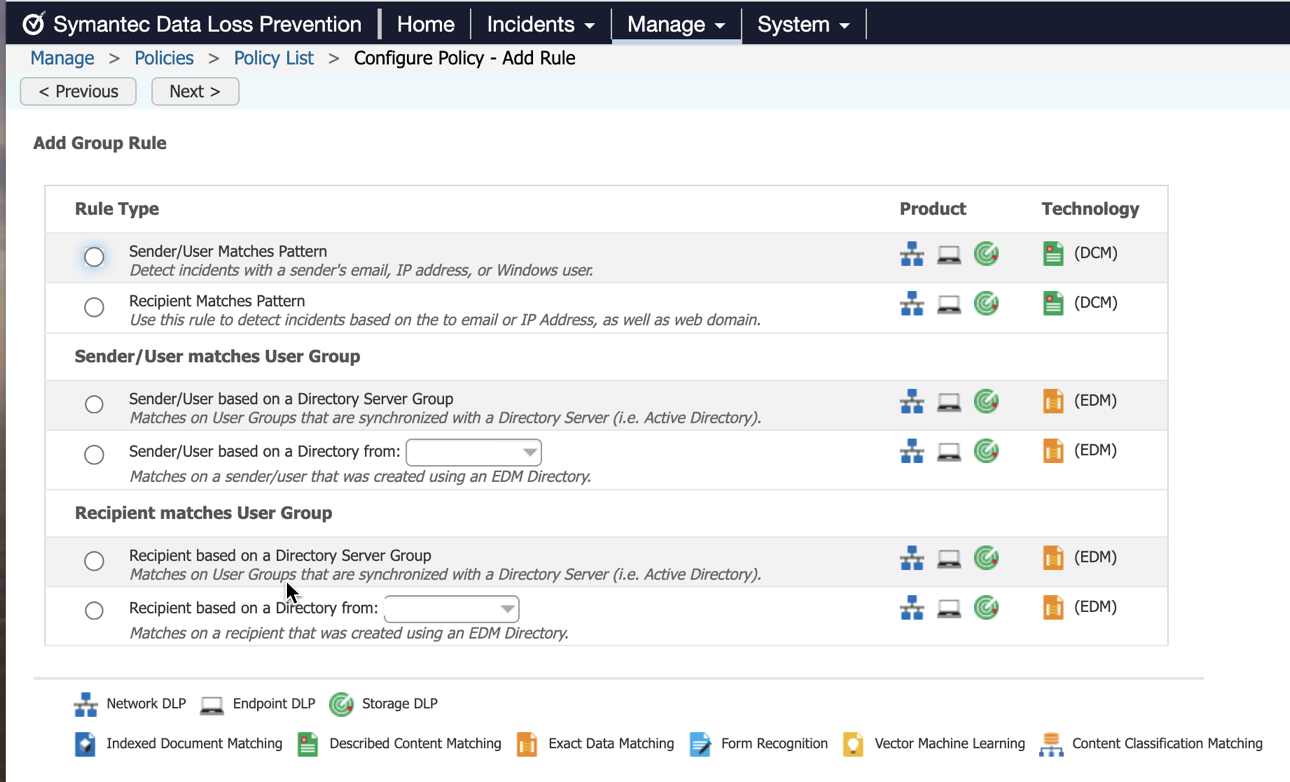Click DCM technology icon for Sender/User Matches Pattern
The height and width of the screenshot is (782, 1290).
(1053, 254)
